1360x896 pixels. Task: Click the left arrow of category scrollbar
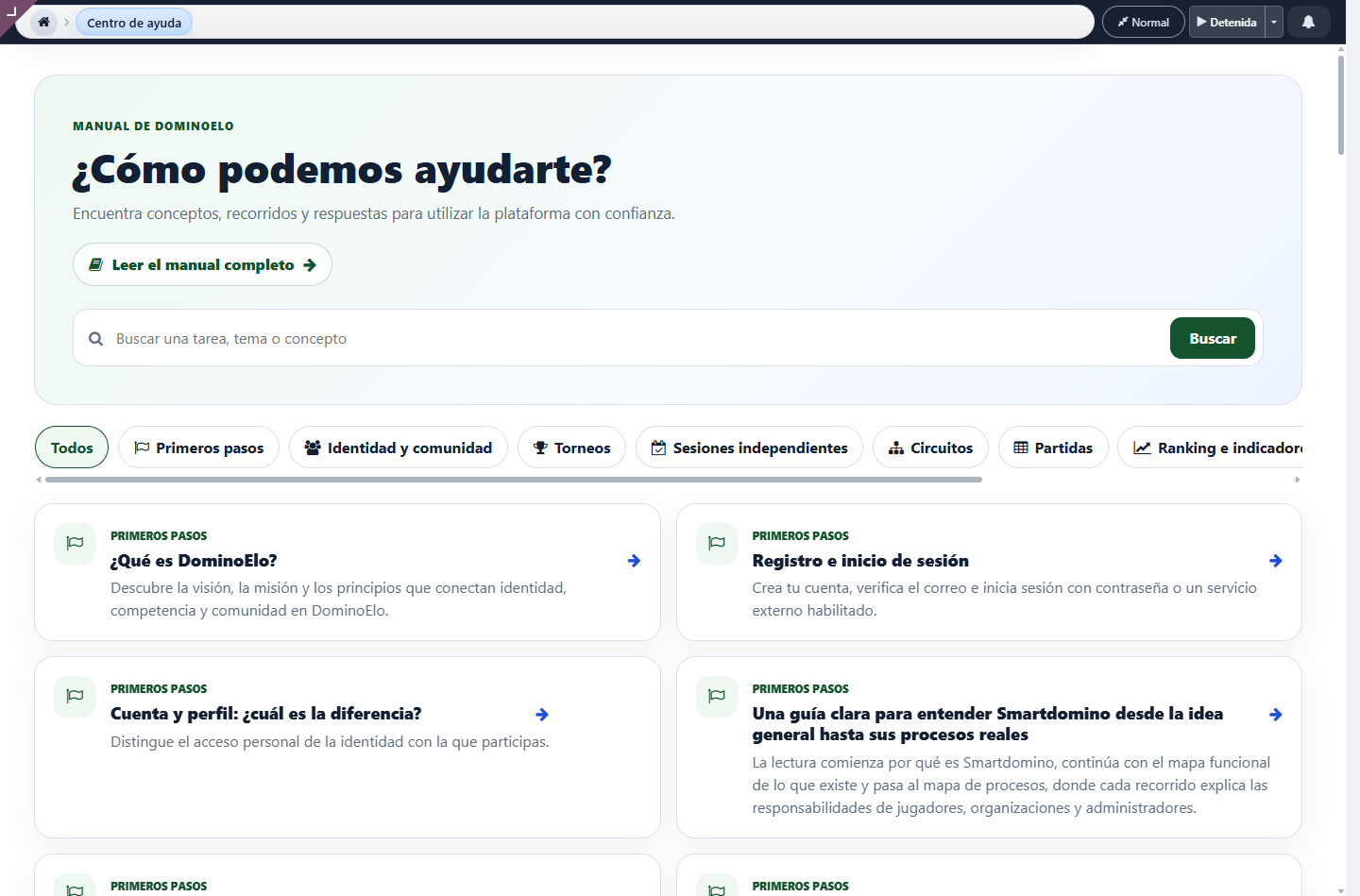[39, 480]
